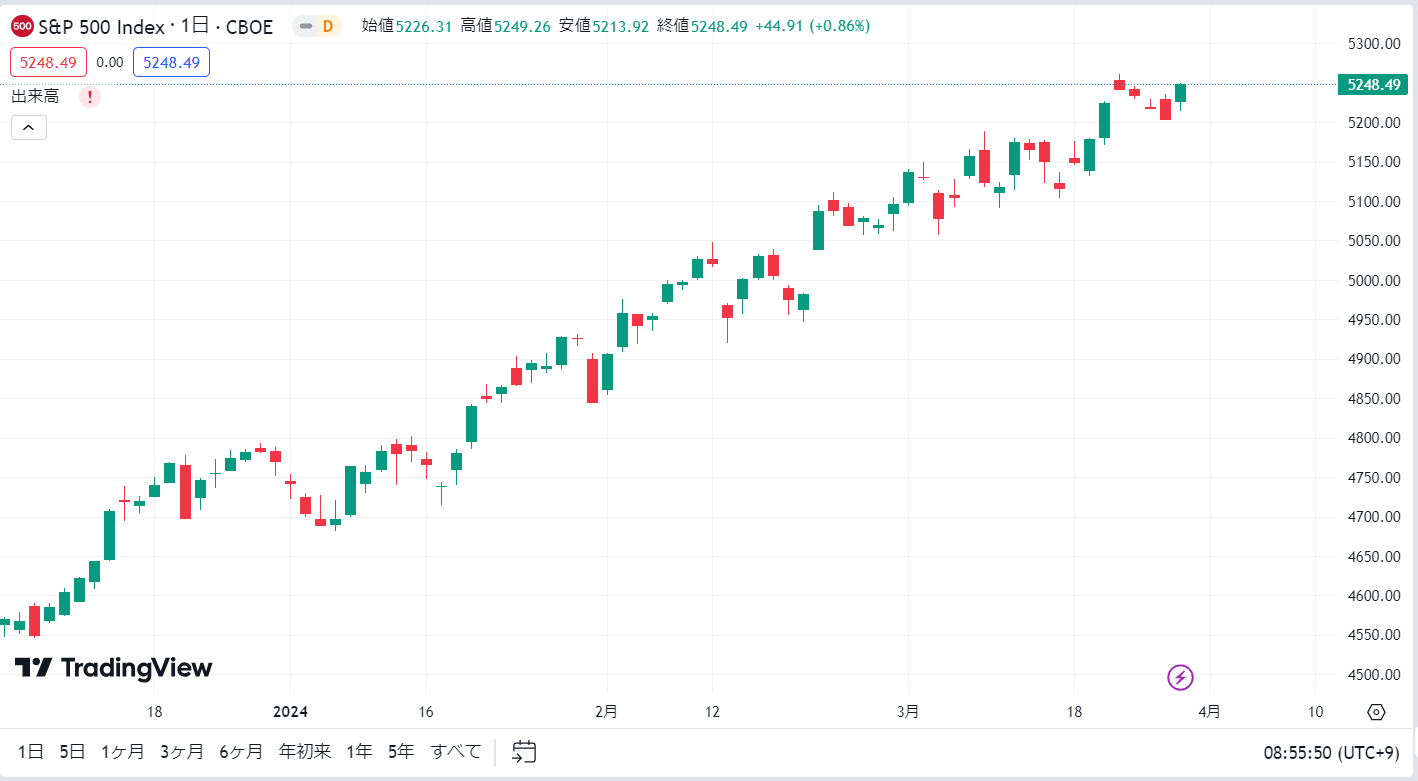The height and width of the screenshot is (781, 1418).
Task: Open the timezone menu showing 08:55:50 (UTC+9)
Action: [x=1330, y=752]
